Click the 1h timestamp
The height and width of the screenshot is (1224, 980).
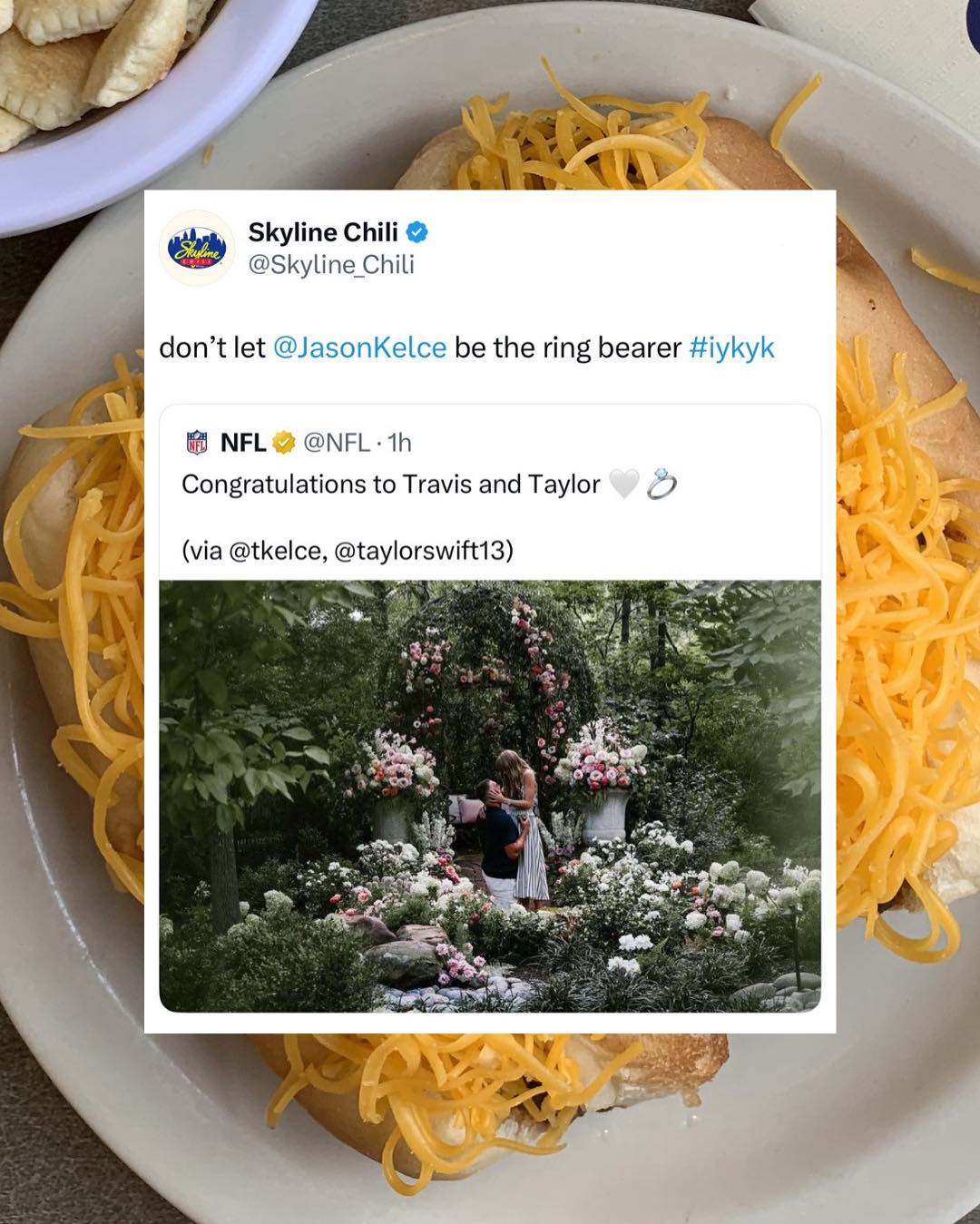pos(400,443)
